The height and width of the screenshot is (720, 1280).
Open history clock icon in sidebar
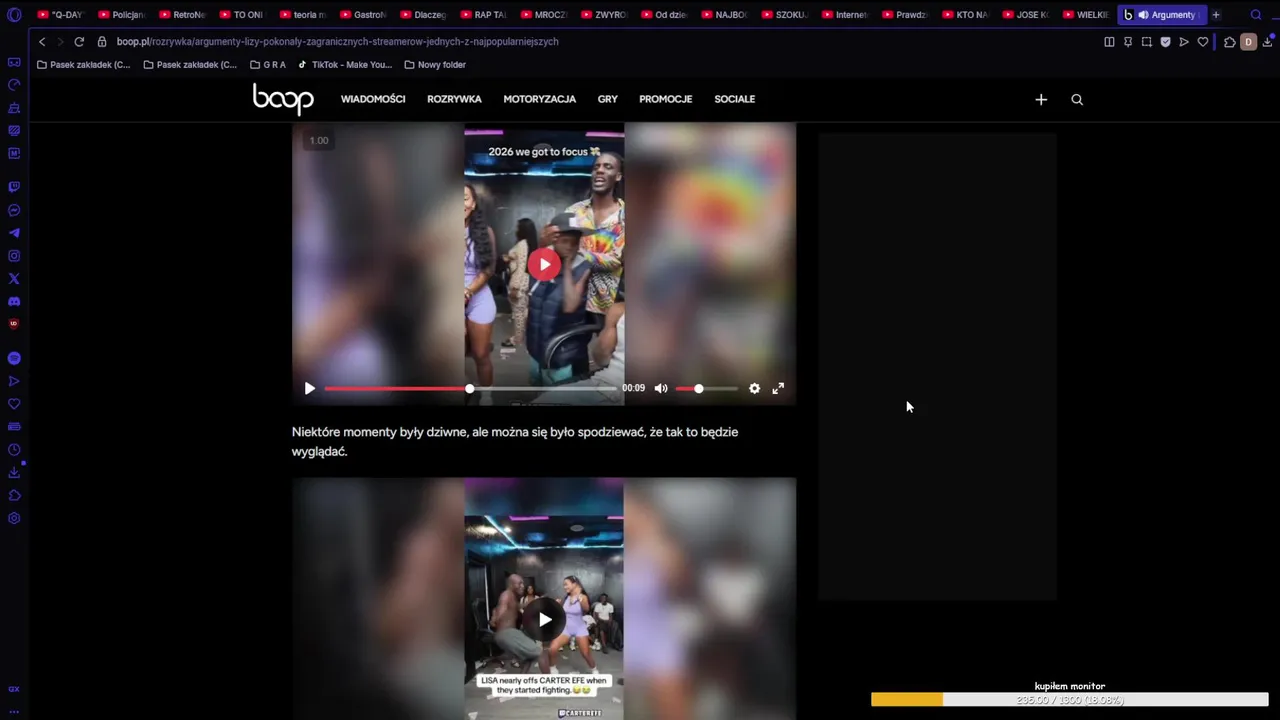14,450
